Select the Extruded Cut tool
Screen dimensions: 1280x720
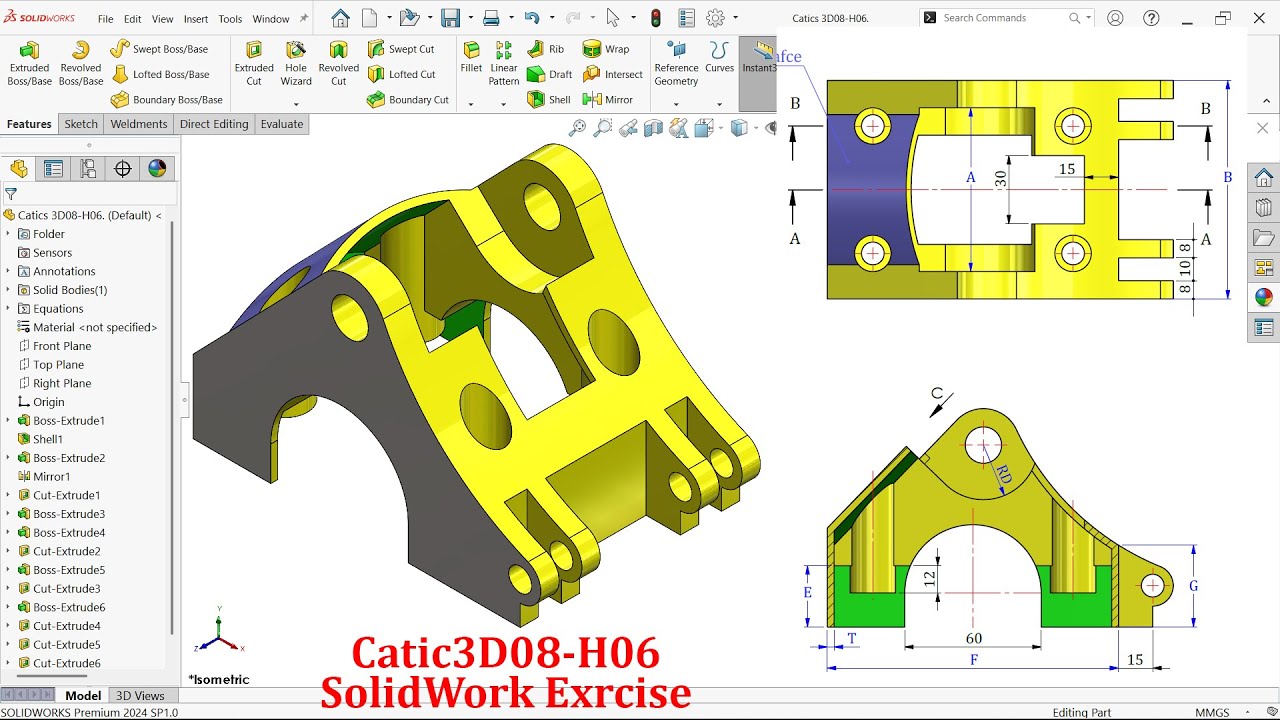(254, 64)
